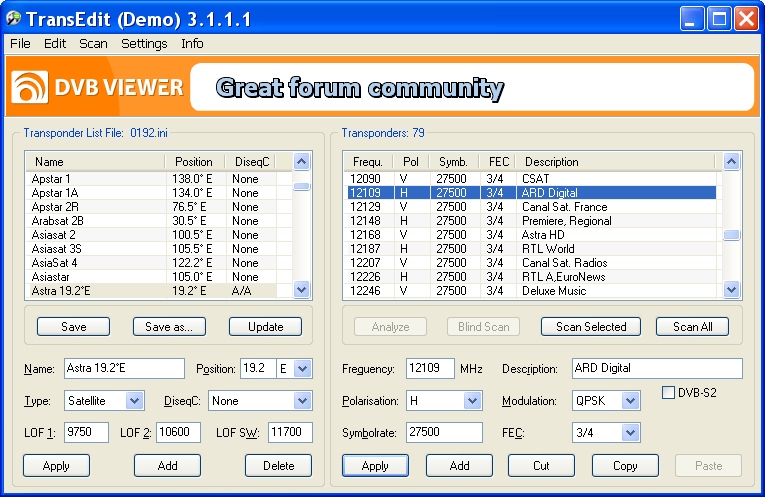Open the Edit menu
Viewport: 765px width, 497px height.
pyautogui.click(x=55, y=43)
